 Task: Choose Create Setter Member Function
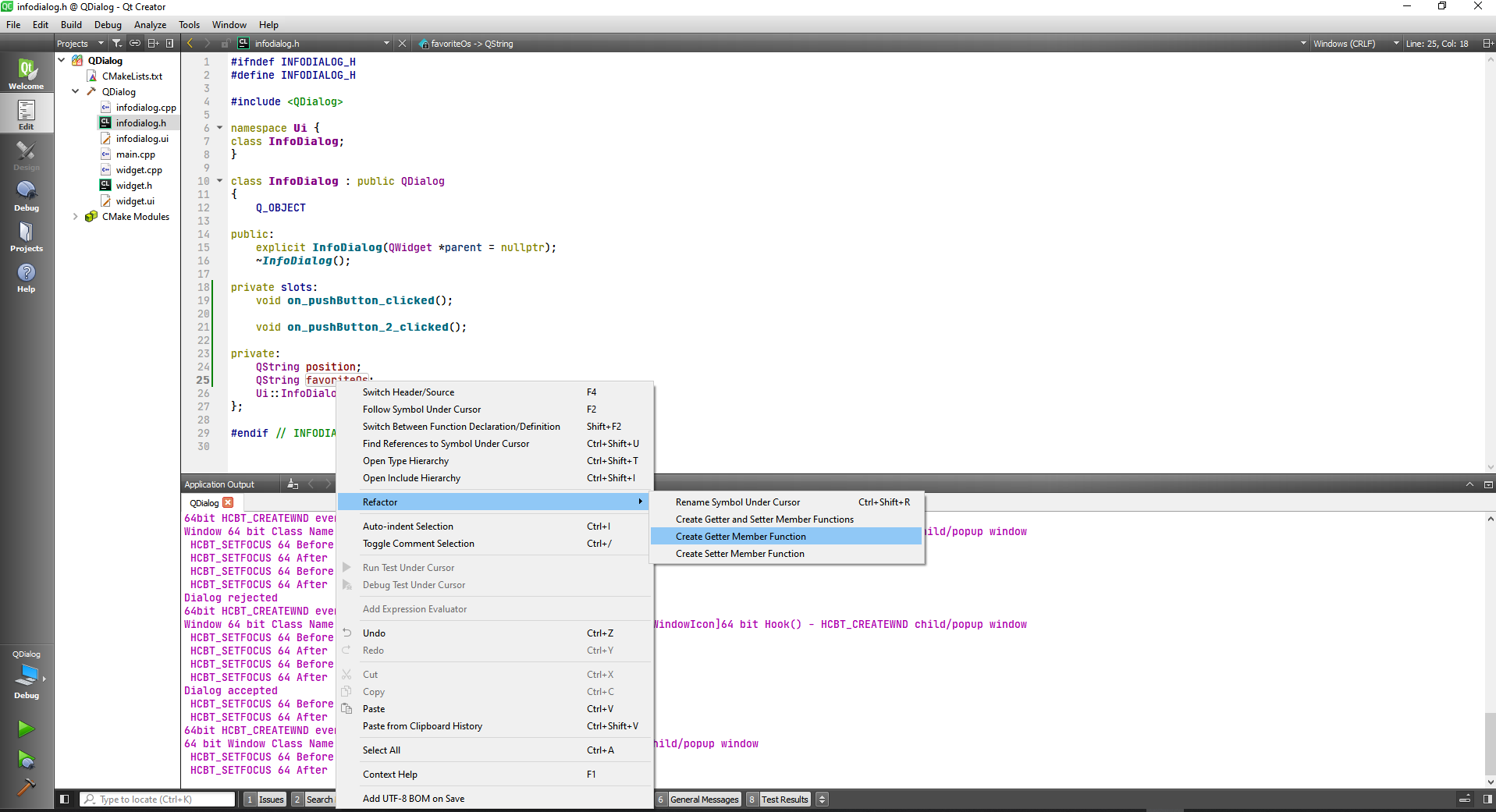coord(786,554)
